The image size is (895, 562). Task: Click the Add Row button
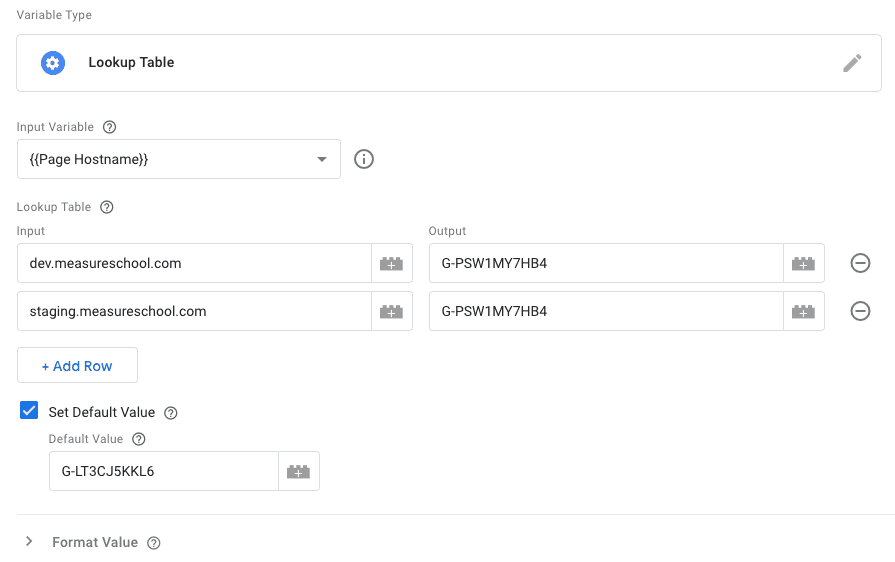click(x=77, y=366)
